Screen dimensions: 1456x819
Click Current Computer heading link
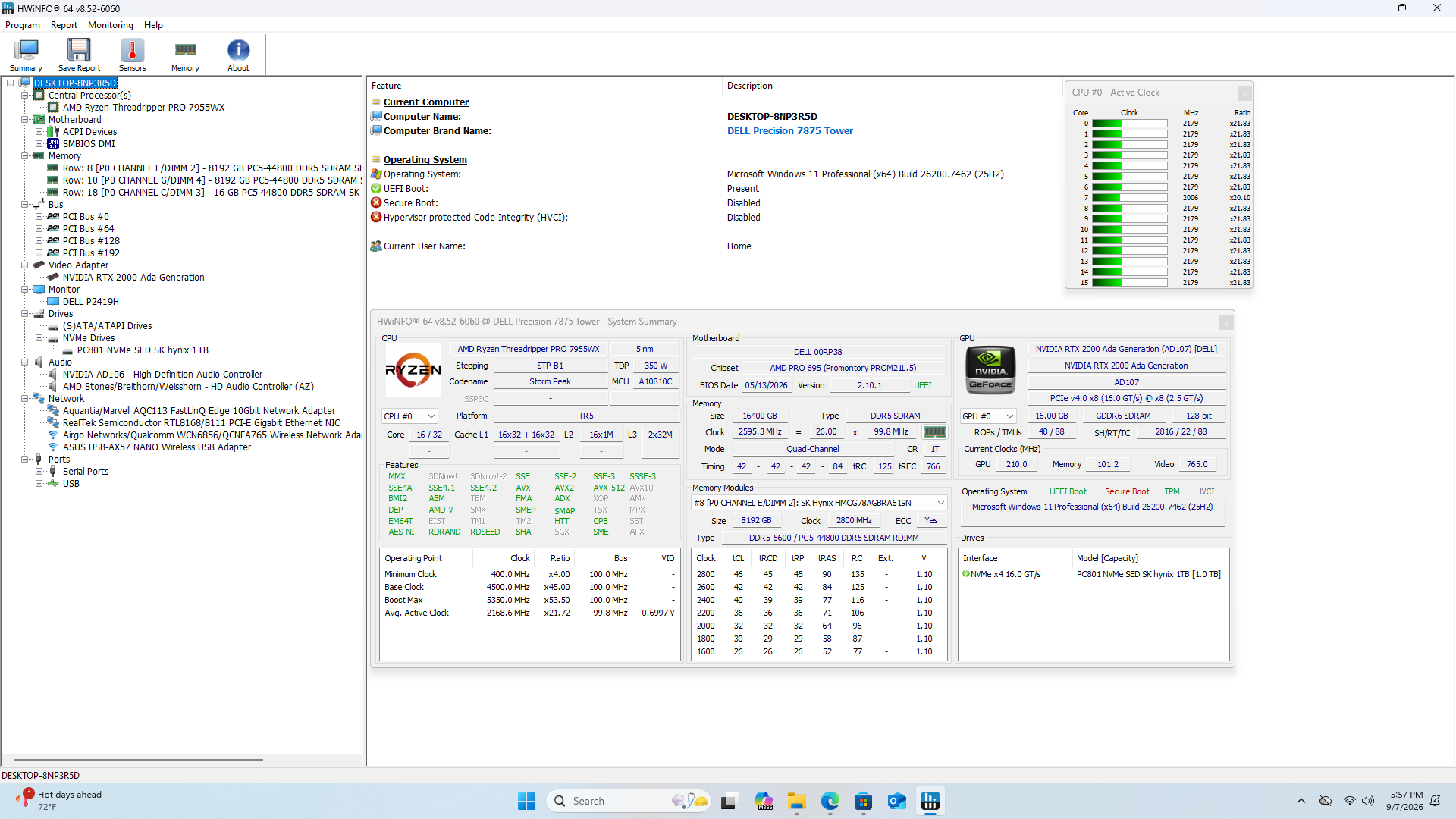(x=425, y=102)
